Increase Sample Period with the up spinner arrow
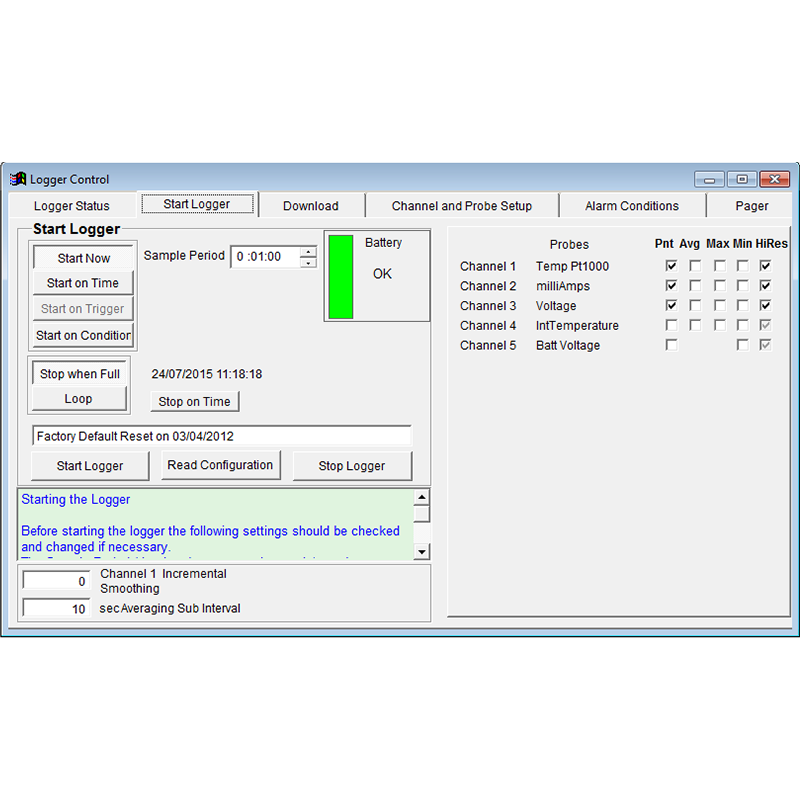The image size is (800, 800). coord(308,252)
